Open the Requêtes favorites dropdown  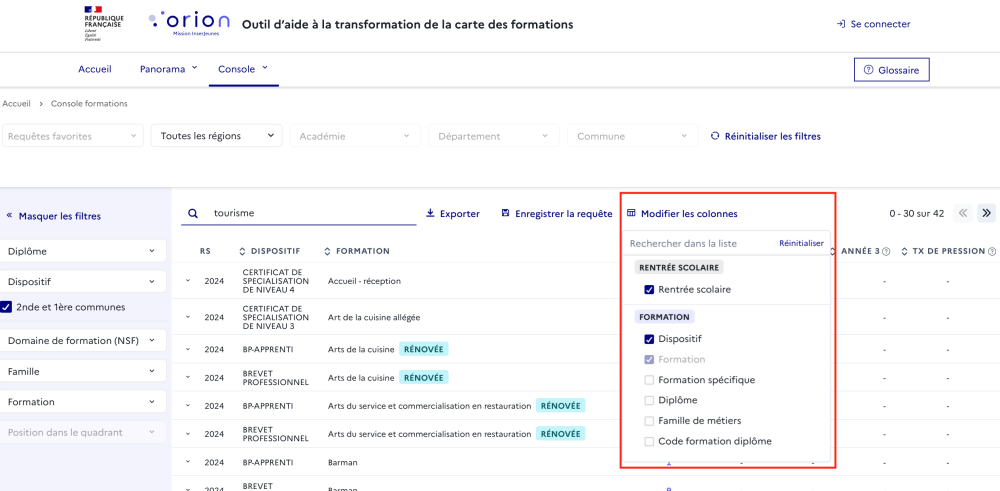[x=72, y=136]
